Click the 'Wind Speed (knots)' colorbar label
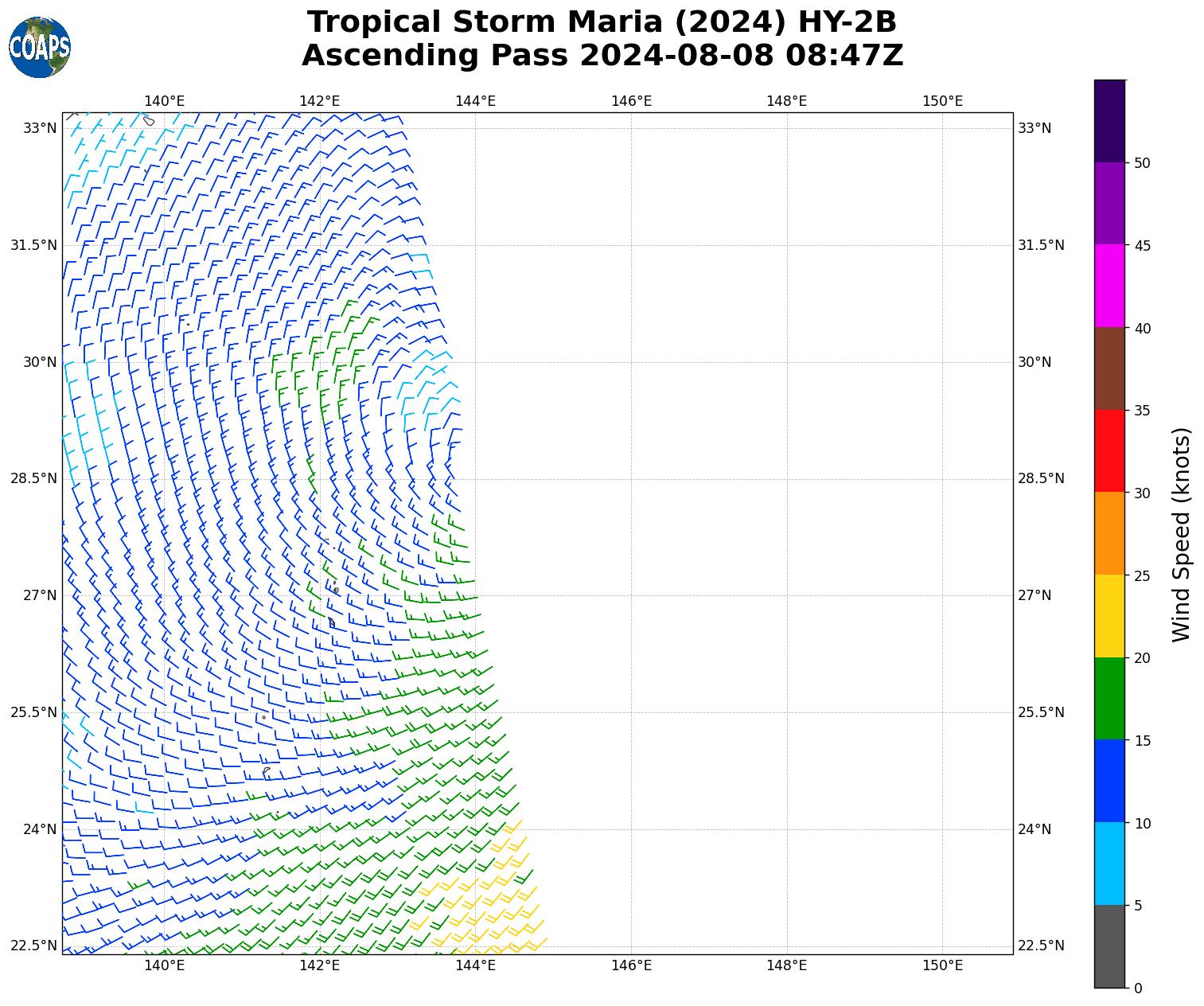This screenshot has height=1006, width=1204. [1183, 534]
